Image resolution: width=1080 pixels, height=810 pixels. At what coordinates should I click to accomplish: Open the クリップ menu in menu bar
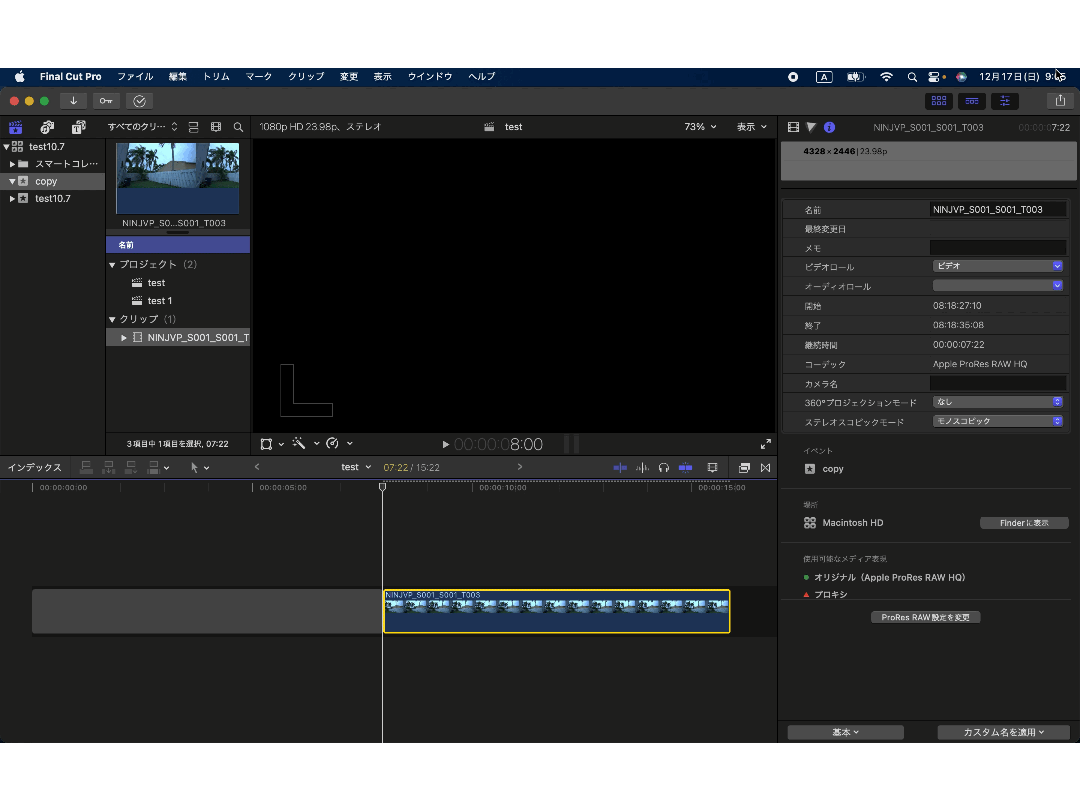pos(306,77)
